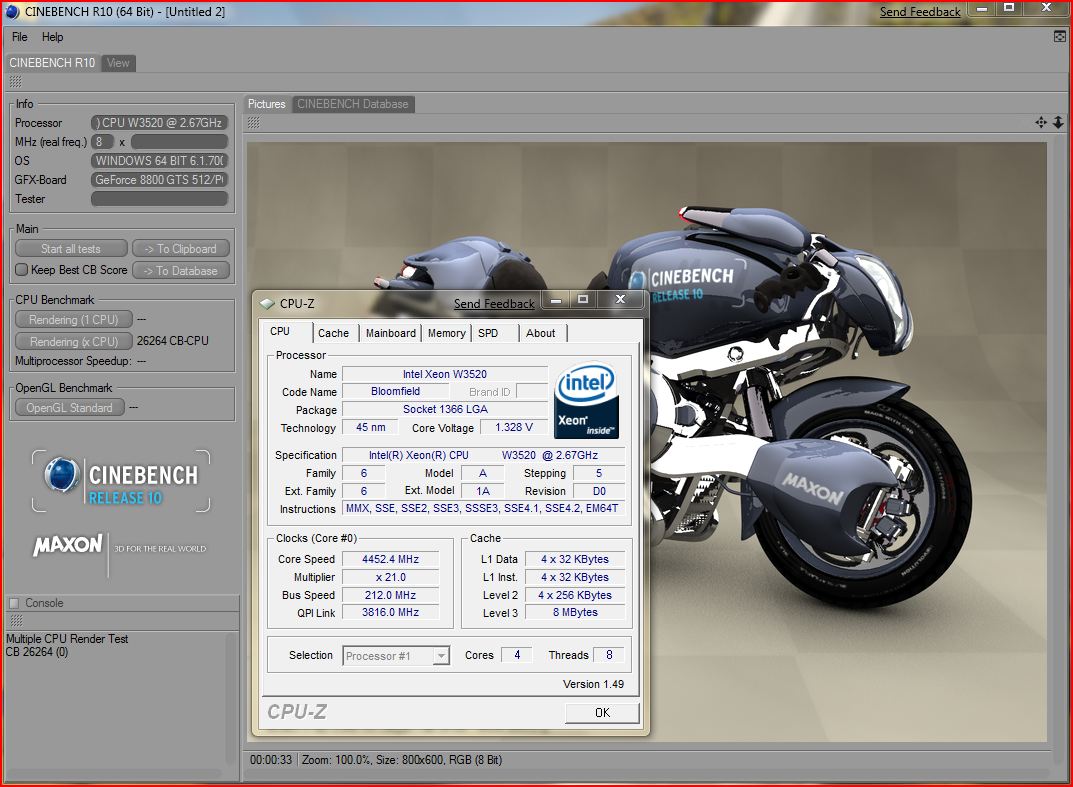Click the MHz multiplier field showing 8
The image size is (1073, 787).
[x=102, y=142]
